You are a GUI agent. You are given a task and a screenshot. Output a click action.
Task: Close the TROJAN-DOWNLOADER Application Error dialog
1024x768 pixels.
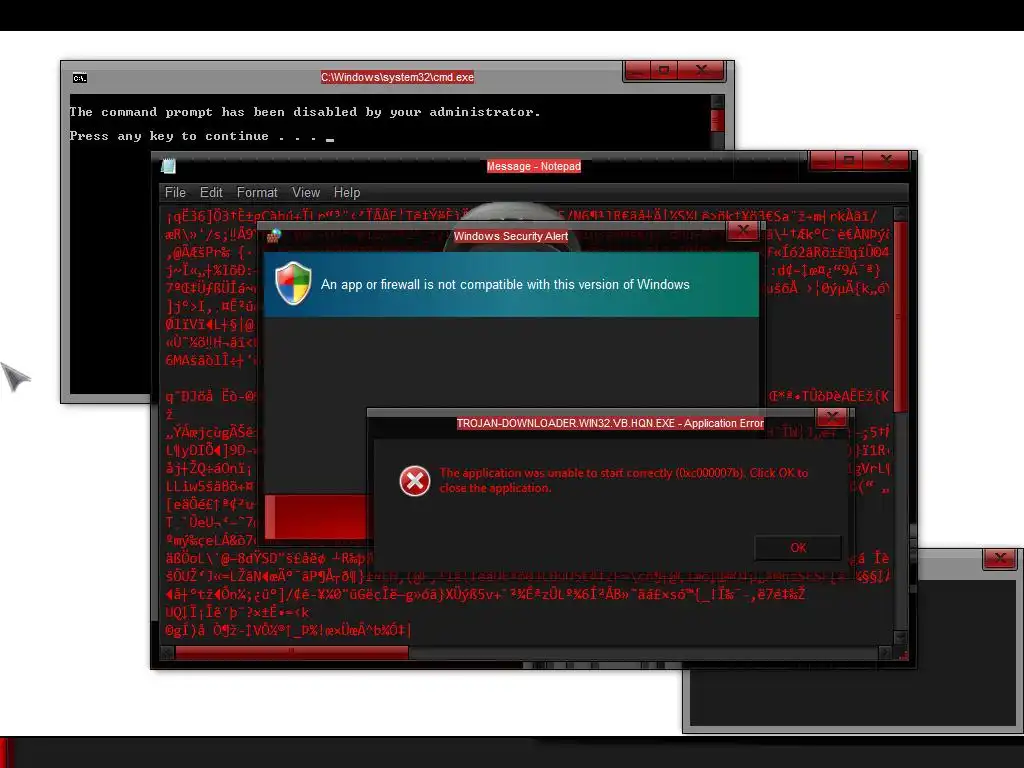click(x=831, y=417)
